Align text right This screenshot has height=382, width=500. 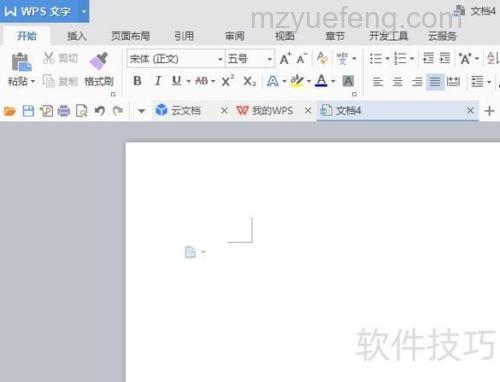[x=417, y=81]
